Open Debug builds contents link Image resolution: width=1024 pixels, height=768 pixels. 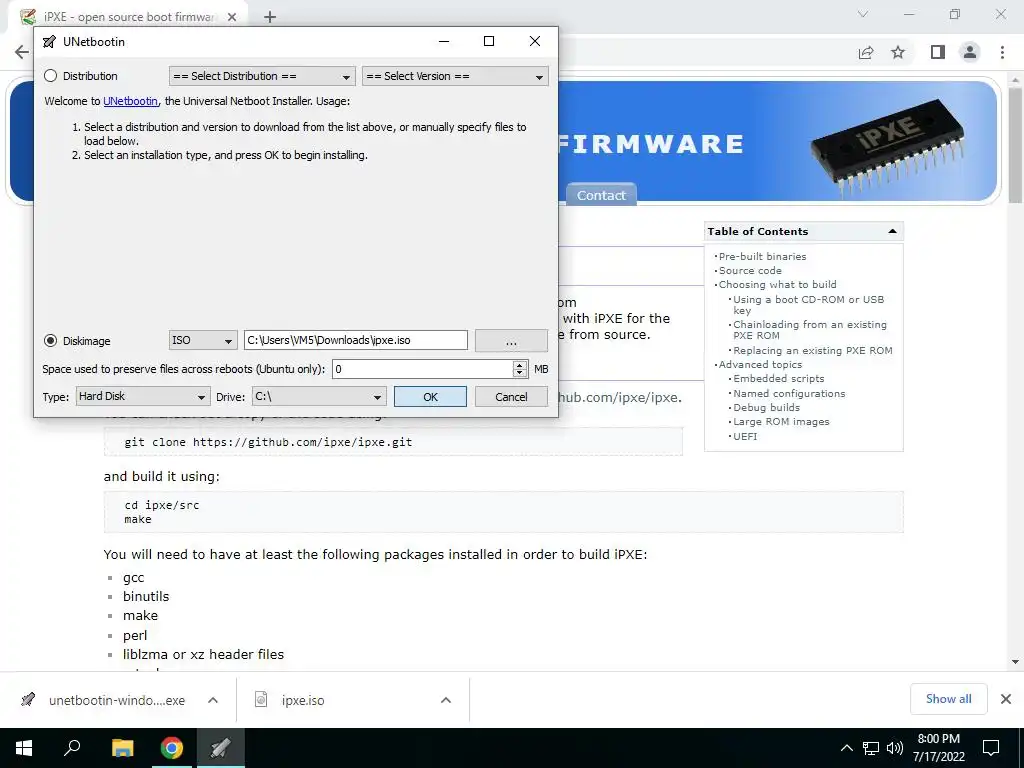coord(766,408)
